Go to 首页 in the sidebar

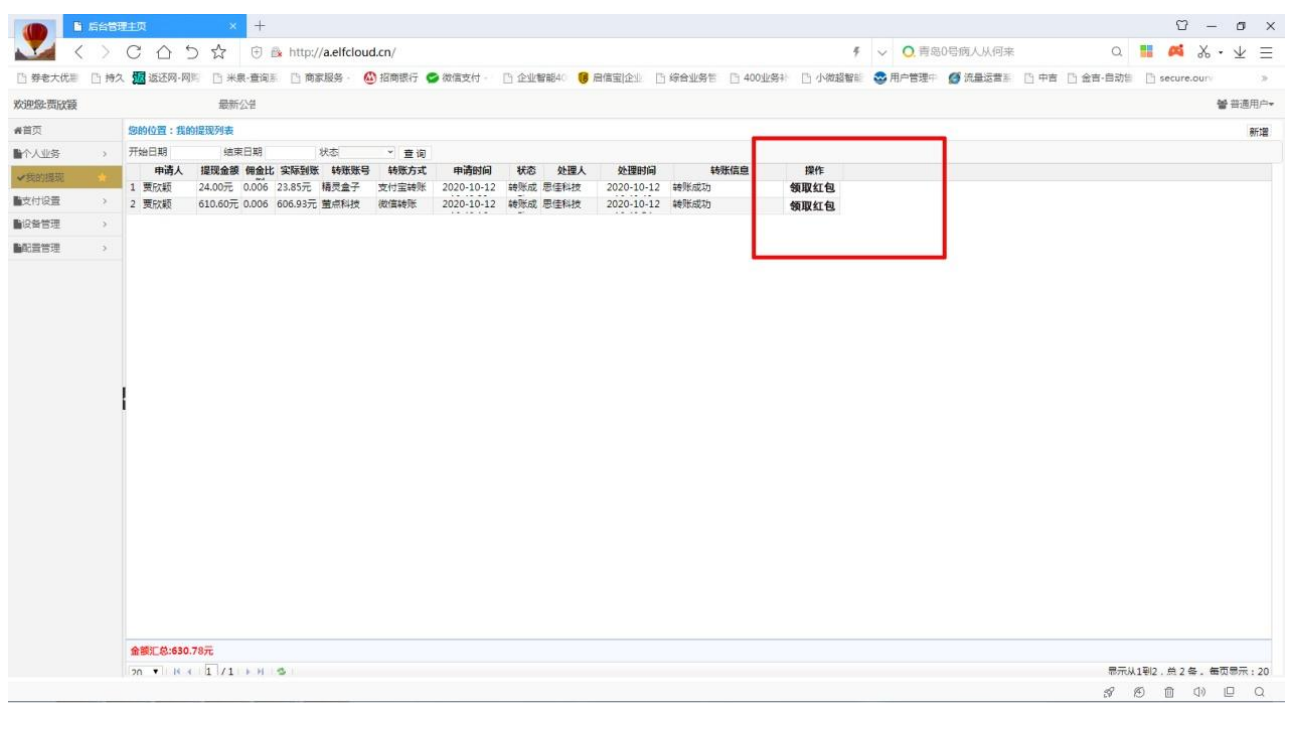point(30,131)
